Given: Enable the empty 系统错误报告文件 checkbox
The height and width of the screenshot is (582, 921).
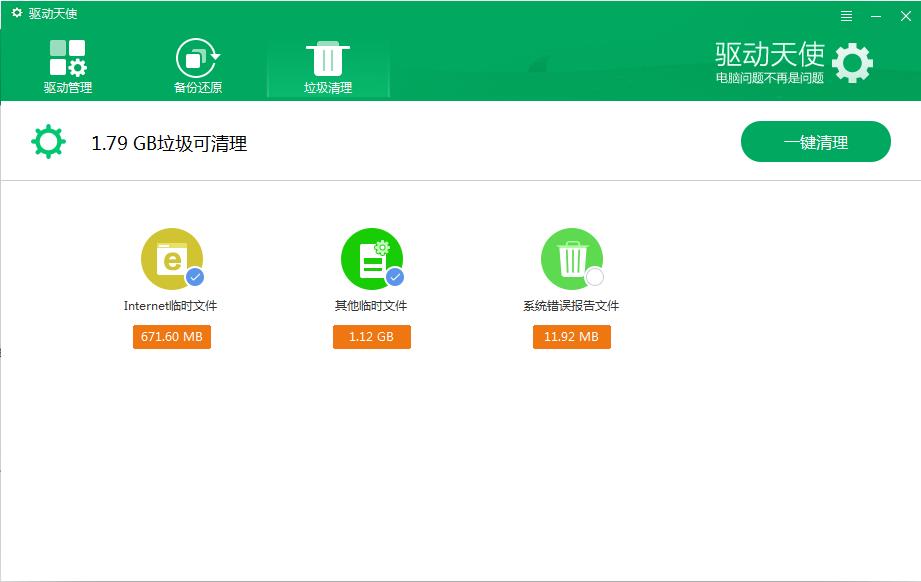Looking at the screenshot, I should (595, 277).
